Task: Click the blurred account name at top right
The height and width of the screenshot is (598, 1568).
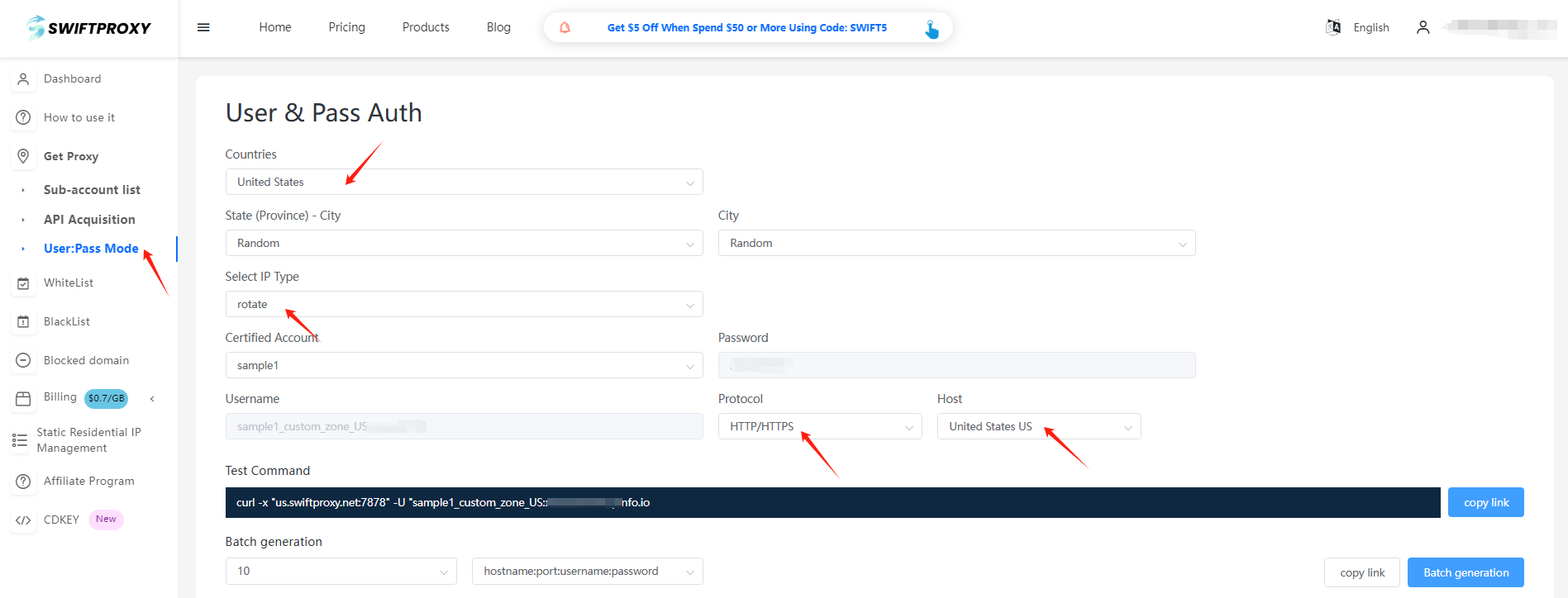Action: pos(1499,27)
